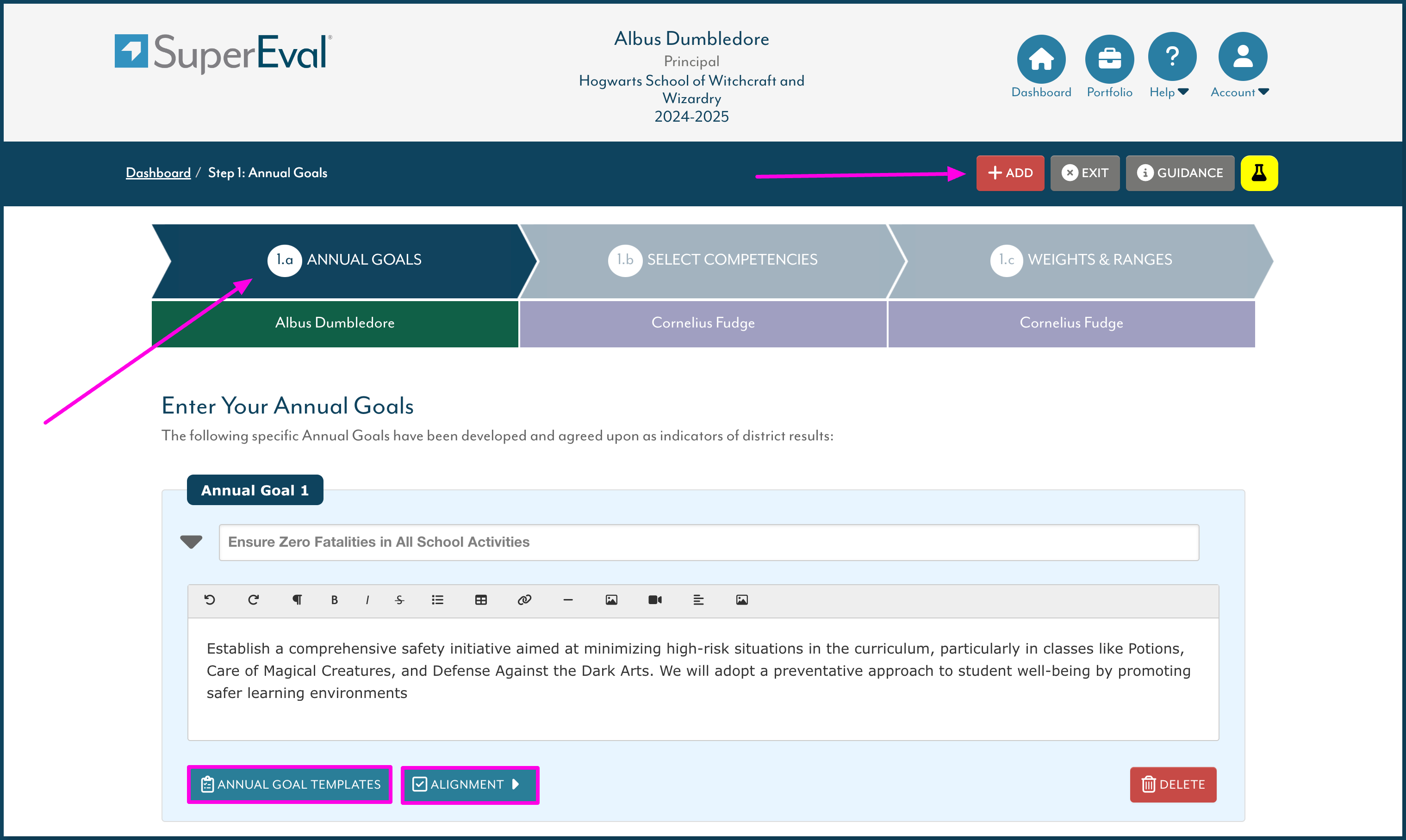Undo the last edit in the editor toolbar
Image resolution: width=1406 pixels, height=840 pixels.
210,600
